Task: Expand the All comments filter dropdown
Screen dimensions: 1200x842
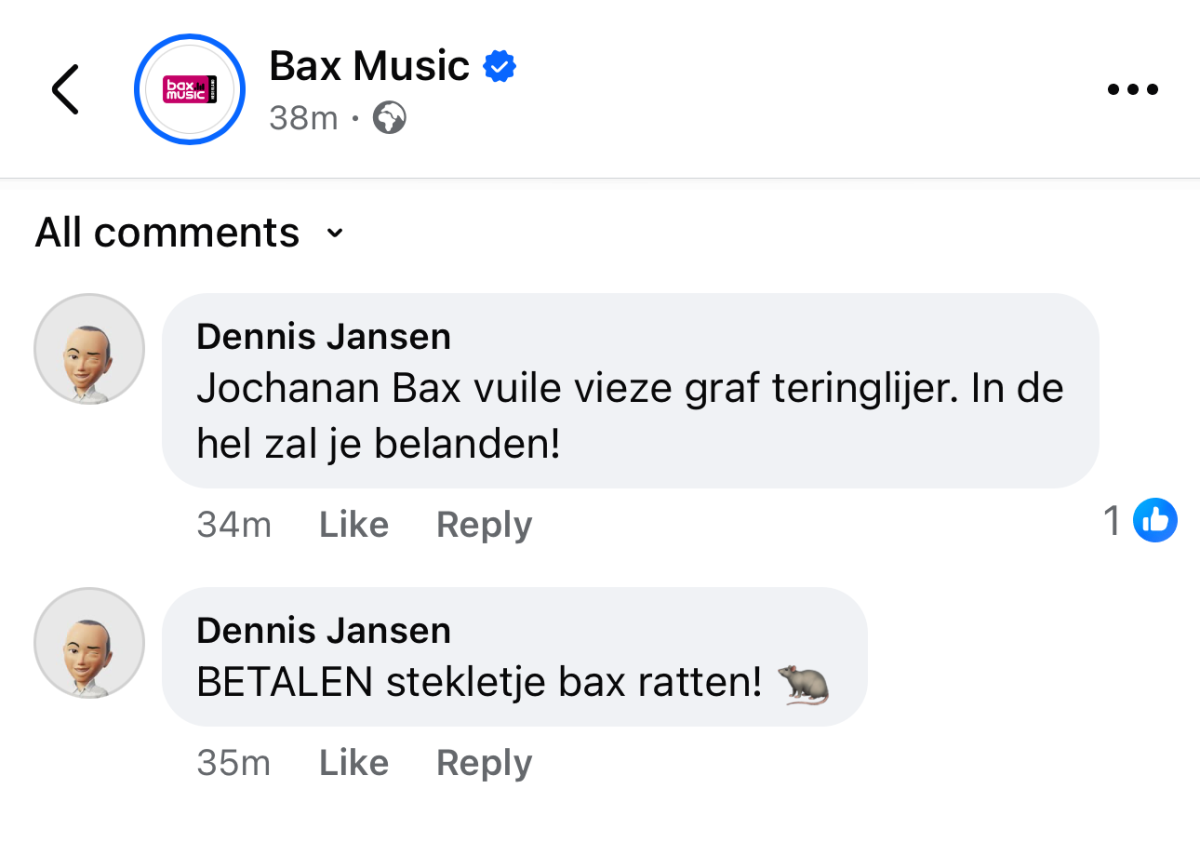Action: [189, 233]
